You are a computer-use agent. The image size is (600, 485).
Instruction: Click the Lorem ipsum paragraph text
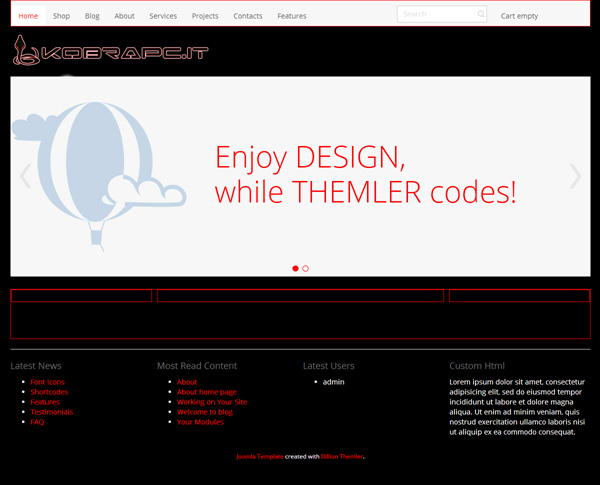coord(517,407)
